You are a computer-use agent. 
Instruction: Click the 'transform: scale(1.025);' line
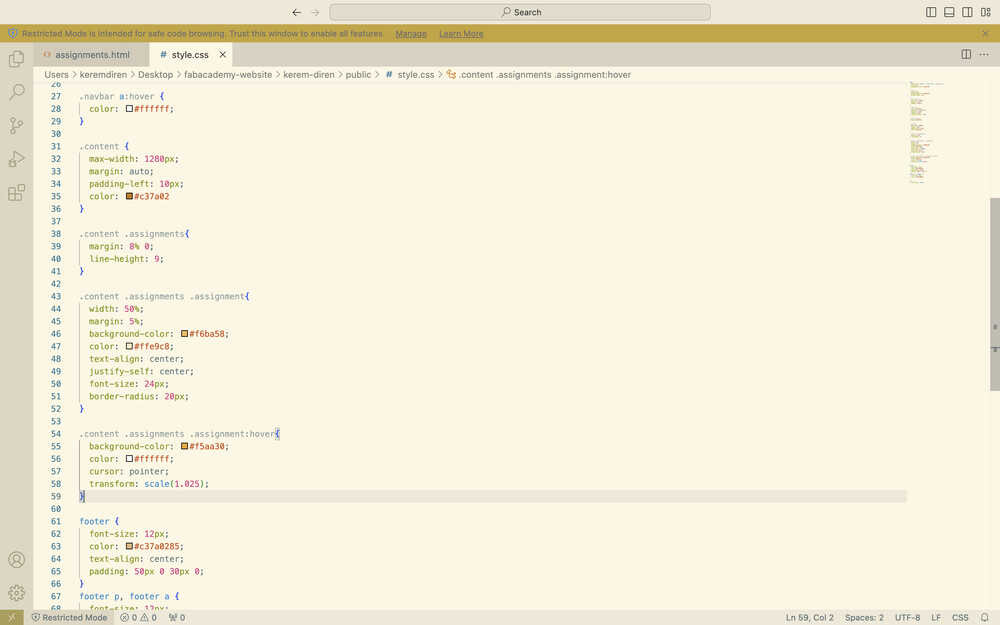[149, 484]
